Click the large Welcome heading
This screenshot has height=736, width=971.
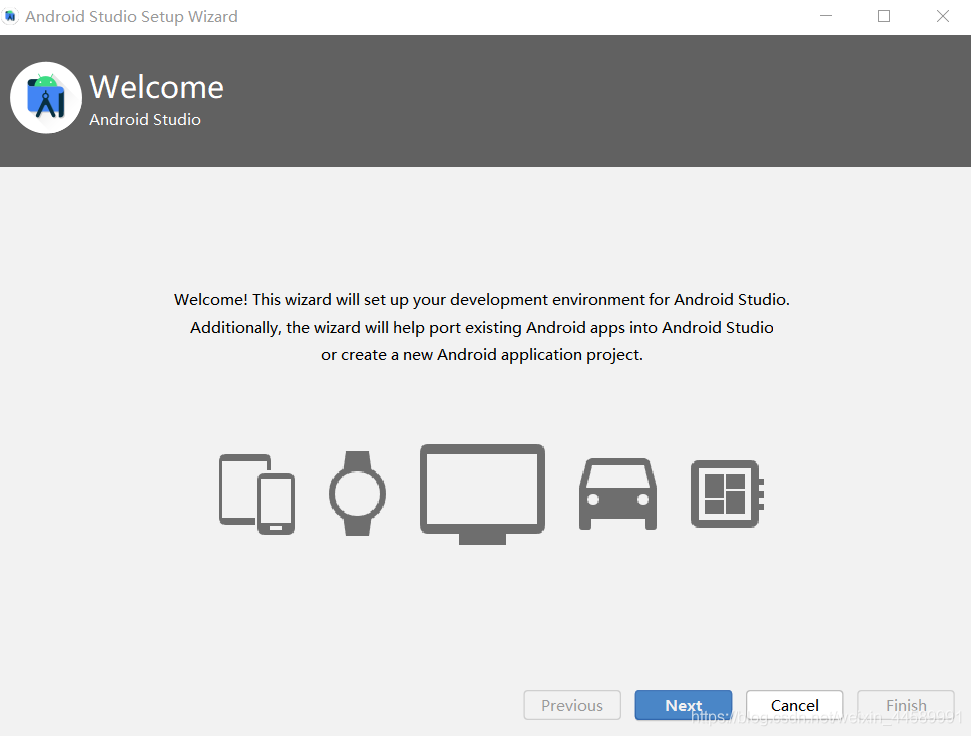tap(156, 87)
